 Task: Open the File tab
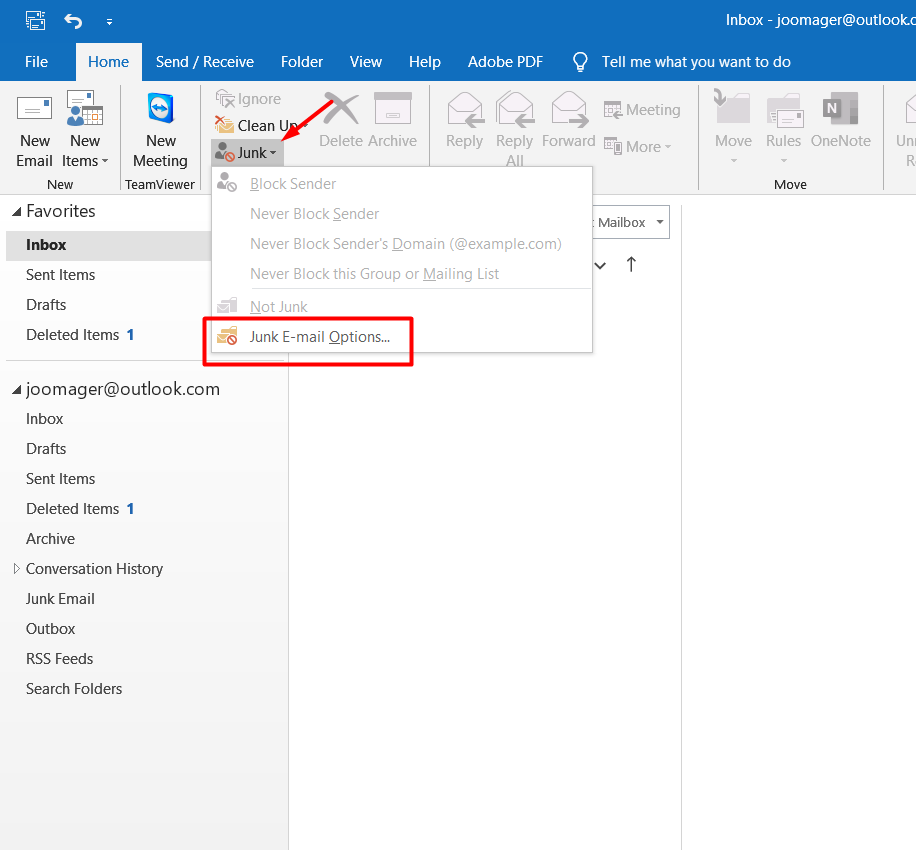36,62
